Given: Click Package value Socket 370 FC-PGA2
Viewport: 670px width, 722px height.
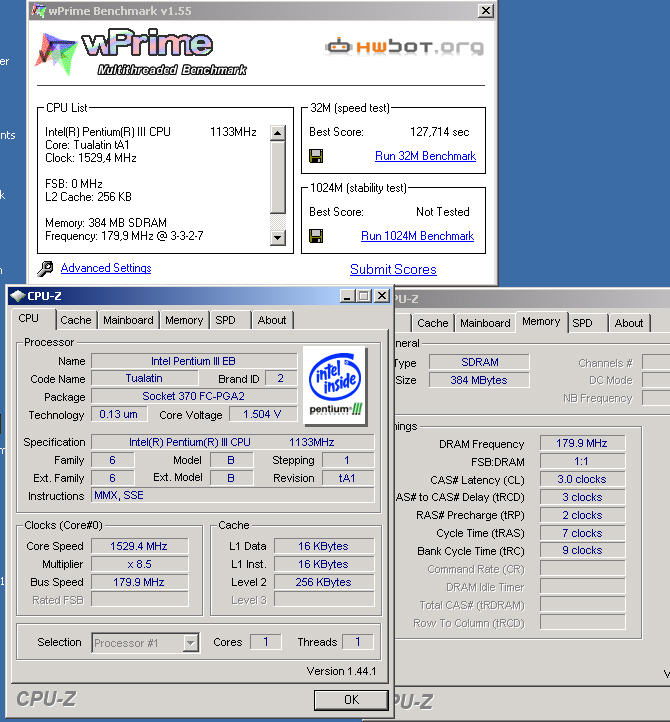Looking at the screenshot, I should pyautogui.click(x=194, y=396).
